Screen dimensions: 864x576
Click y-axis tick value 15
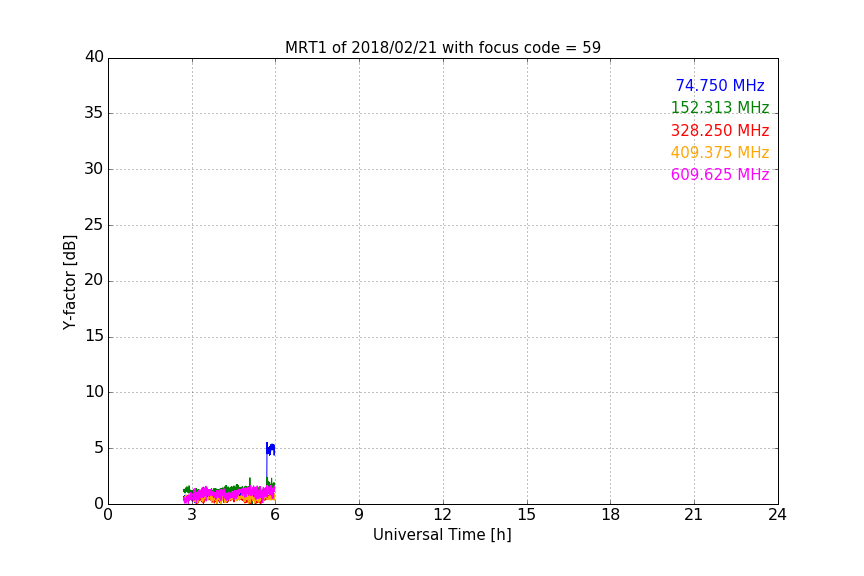(x=94, y=336)
